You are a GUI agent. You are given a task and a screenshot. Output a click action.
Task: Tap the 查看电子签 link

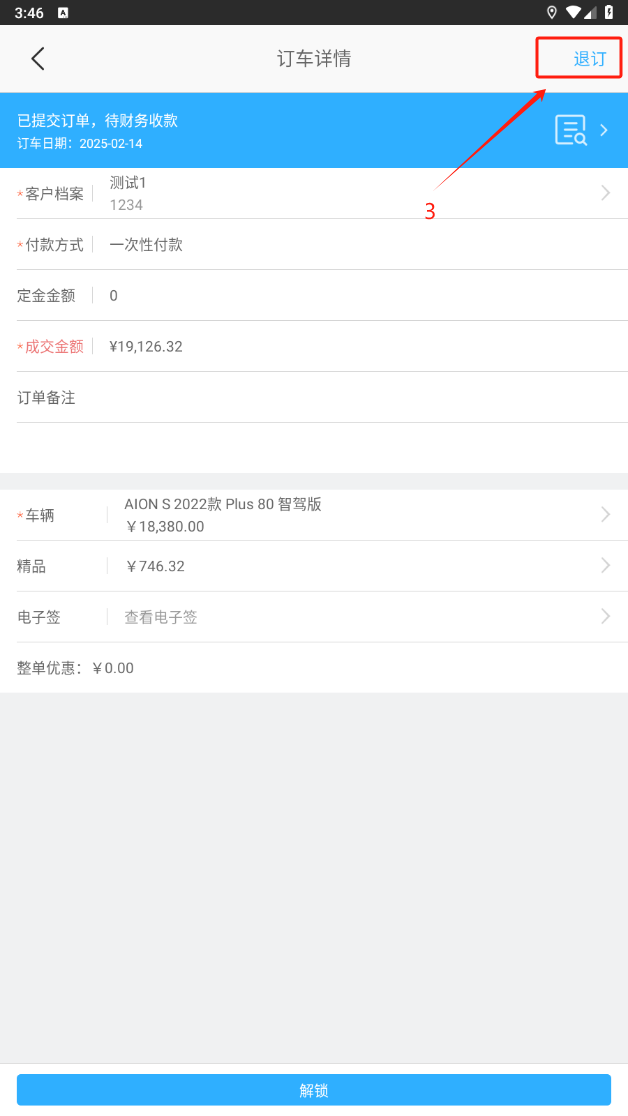pos(161,617)
